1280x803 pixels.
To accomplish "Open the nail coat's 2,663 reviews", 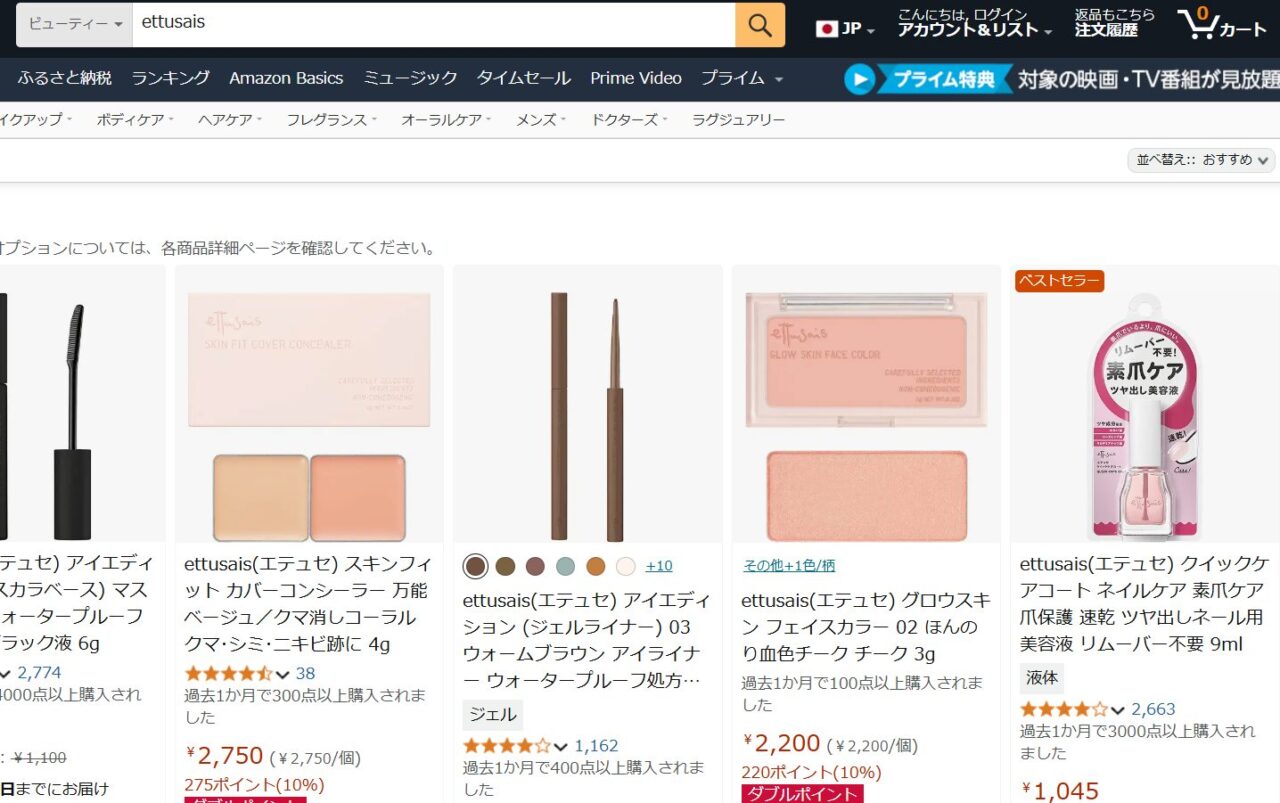I will (1153, 710).
